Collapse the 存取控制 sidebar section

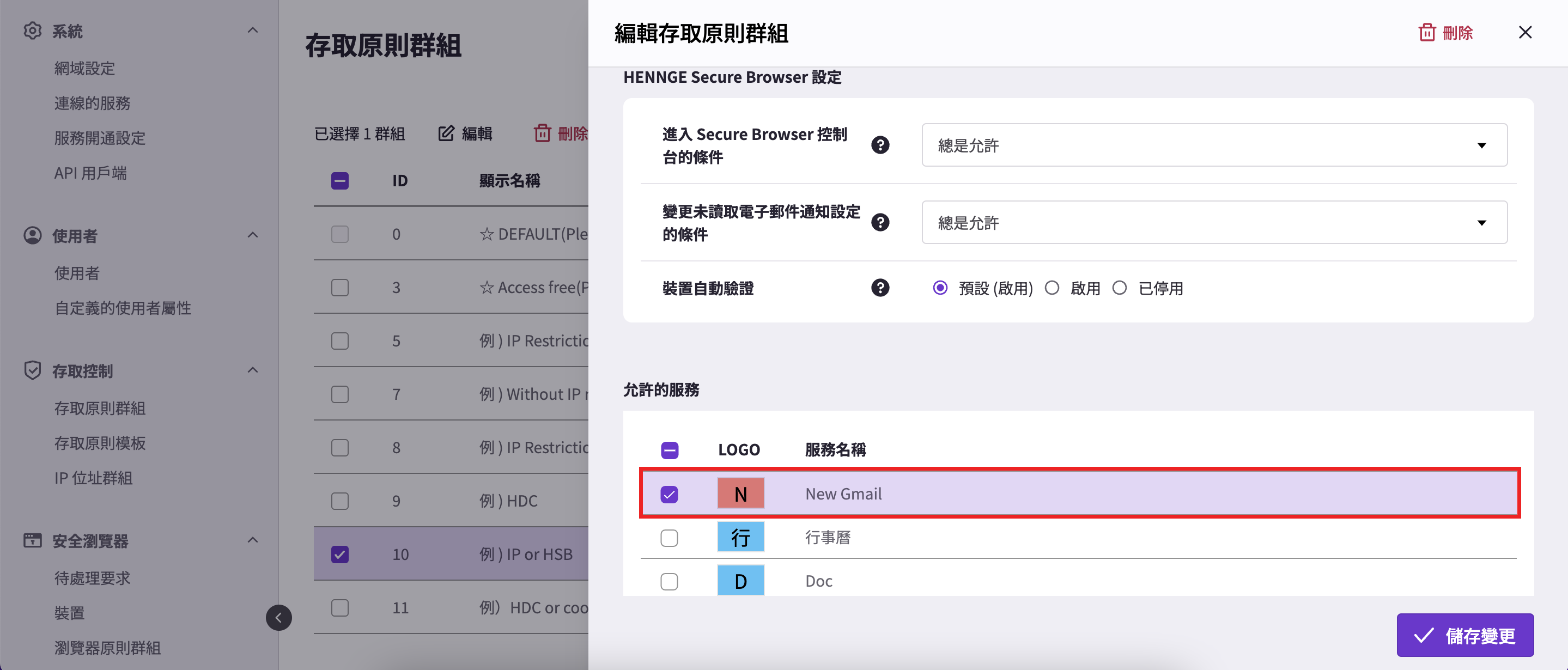click(x=253, y=370)
